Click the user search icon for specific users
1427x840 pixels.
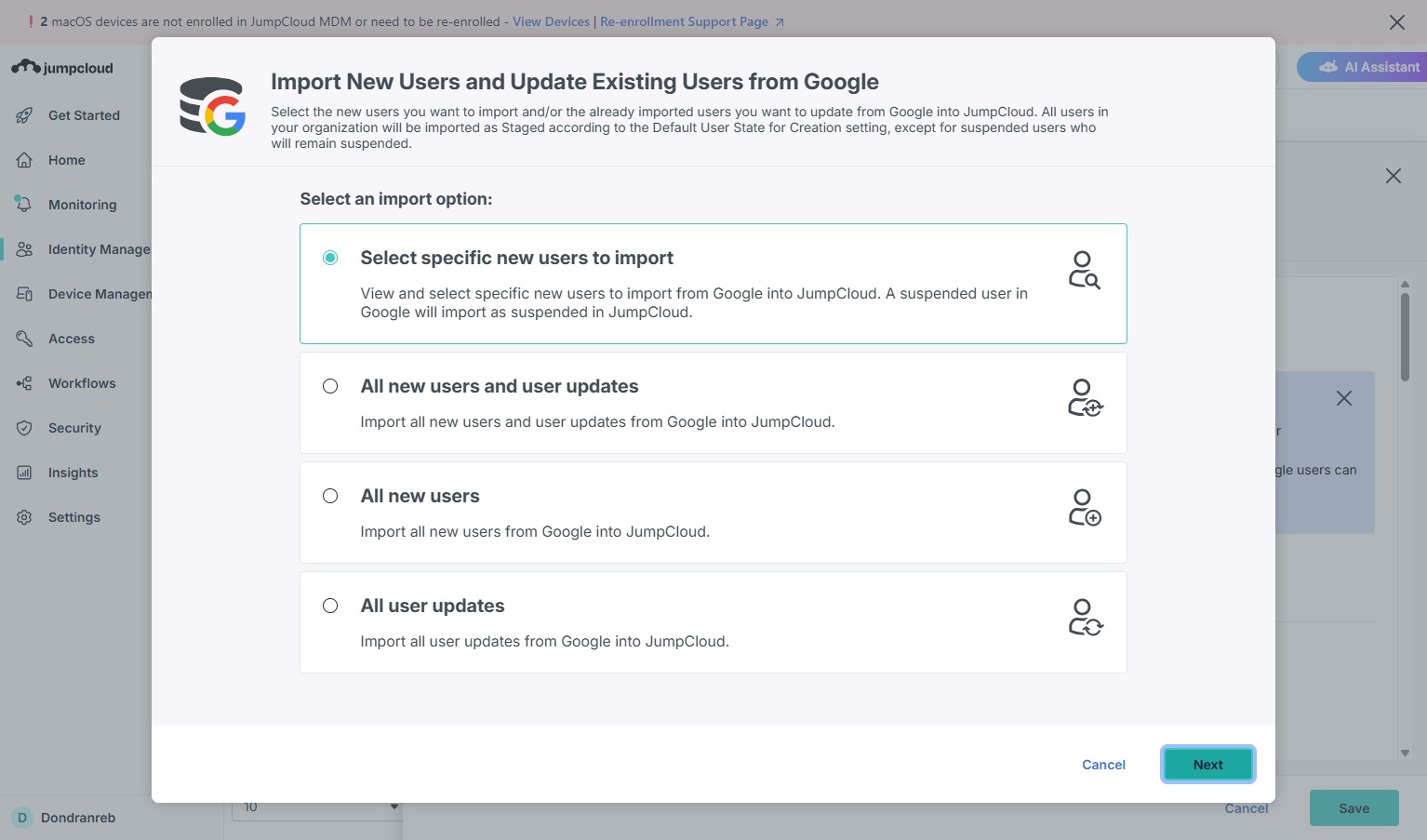(1084, 271)
